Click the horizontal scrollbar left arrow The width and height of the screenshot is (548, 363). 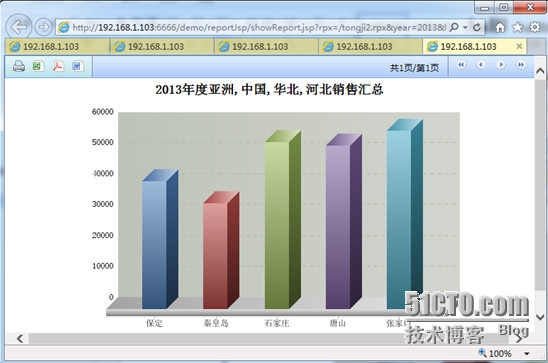[x=20, y=338]
